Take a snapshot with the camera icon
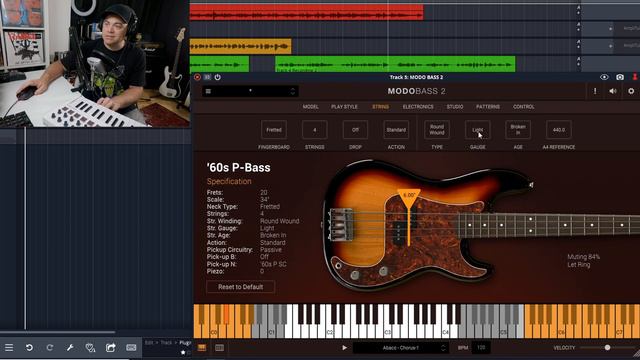The image size is (640, 360). click(620, 77)
